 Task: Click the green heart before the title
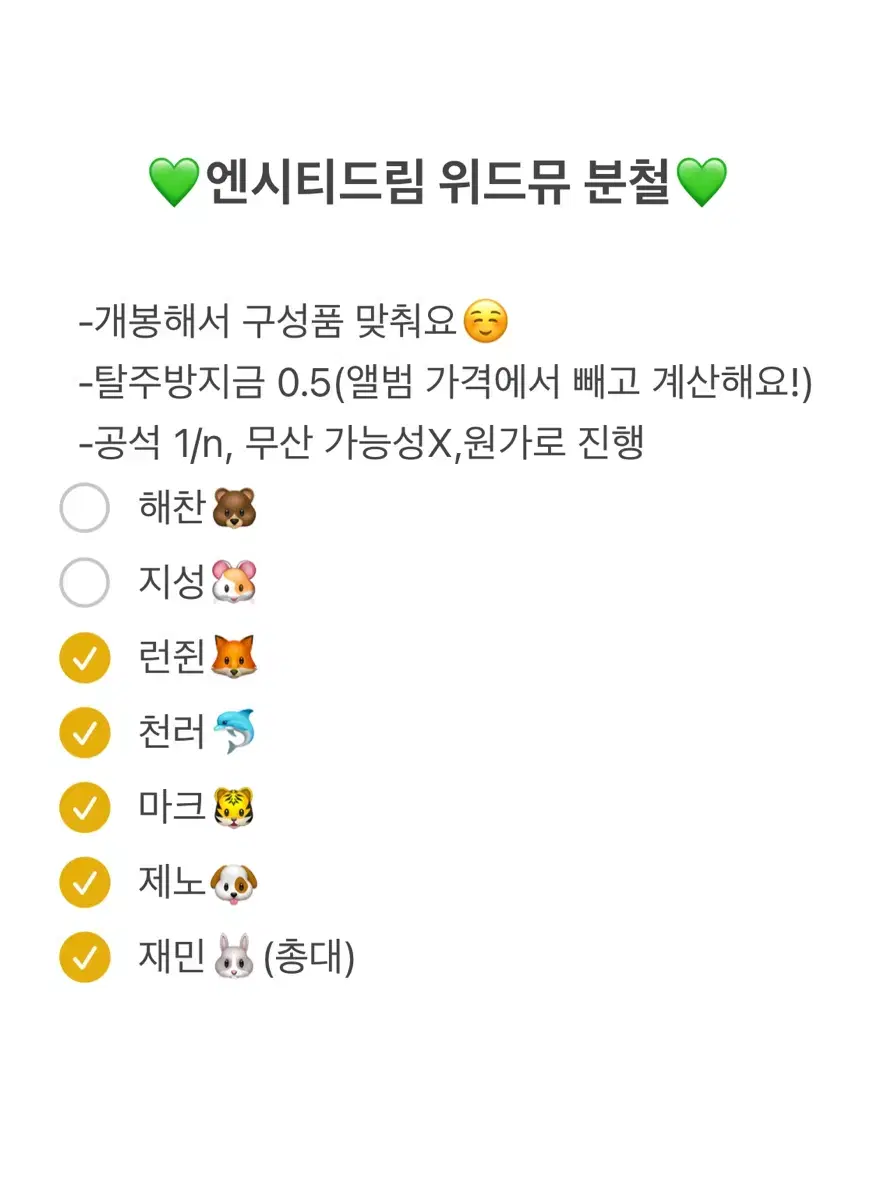point(174,183)
